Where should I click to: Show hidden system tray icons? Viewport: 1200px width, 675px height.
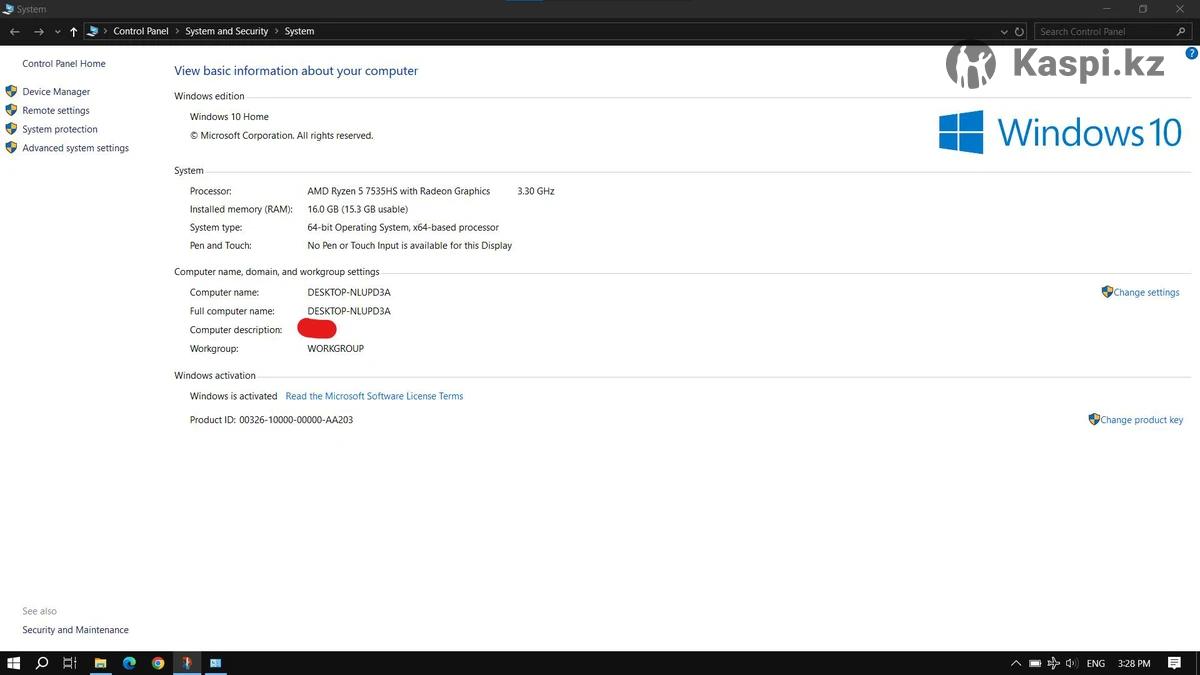1016,663
